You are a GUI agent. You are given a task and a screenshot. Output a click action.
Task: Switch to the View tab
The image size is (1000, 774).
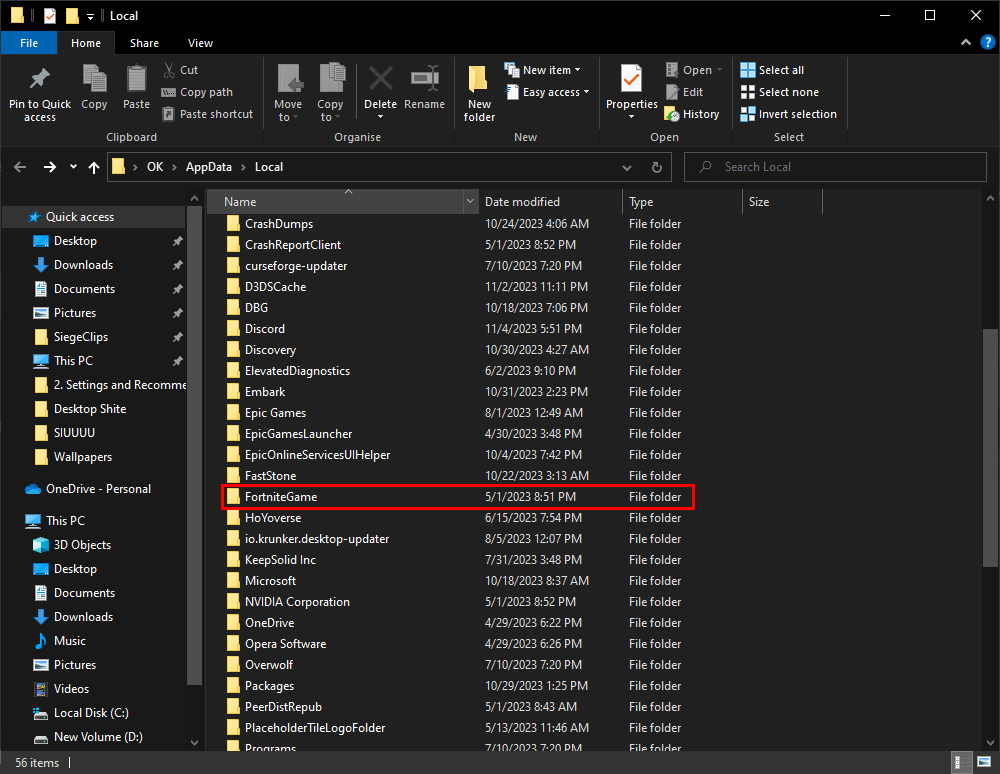(200, 43)
